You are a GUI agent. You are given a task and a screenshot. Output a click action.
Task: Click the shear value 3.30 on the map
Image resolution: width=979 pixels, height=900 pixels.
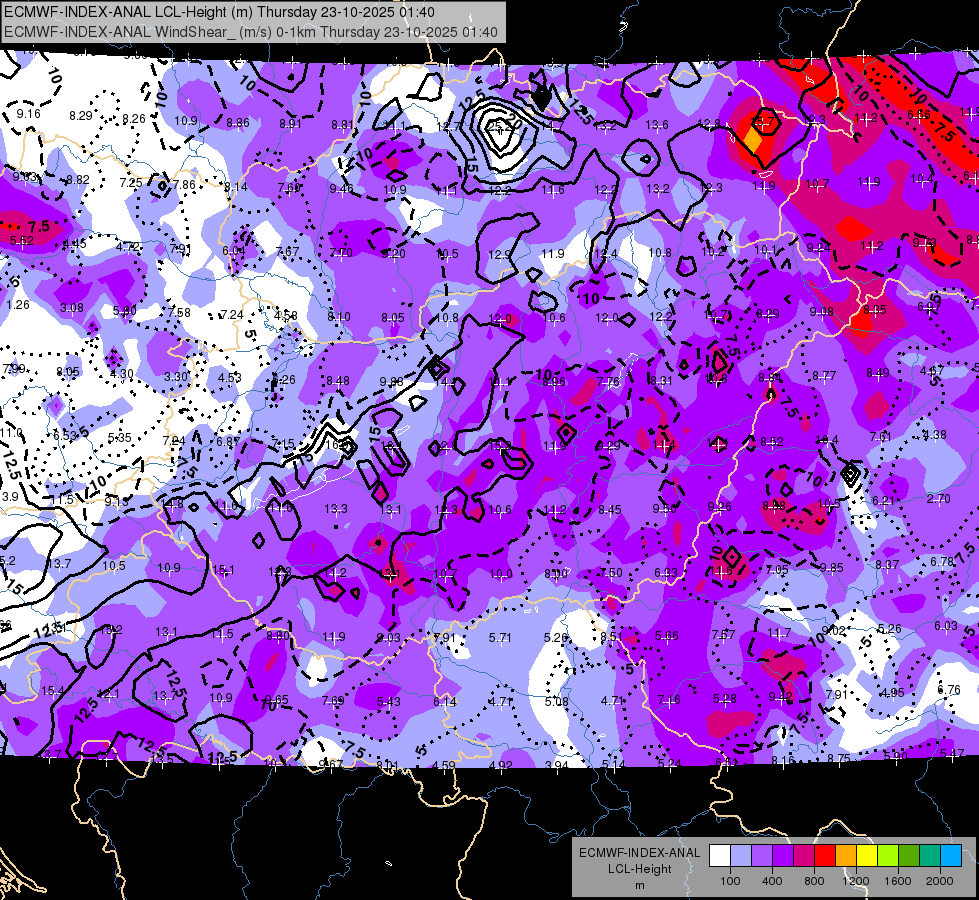[176, 376]
